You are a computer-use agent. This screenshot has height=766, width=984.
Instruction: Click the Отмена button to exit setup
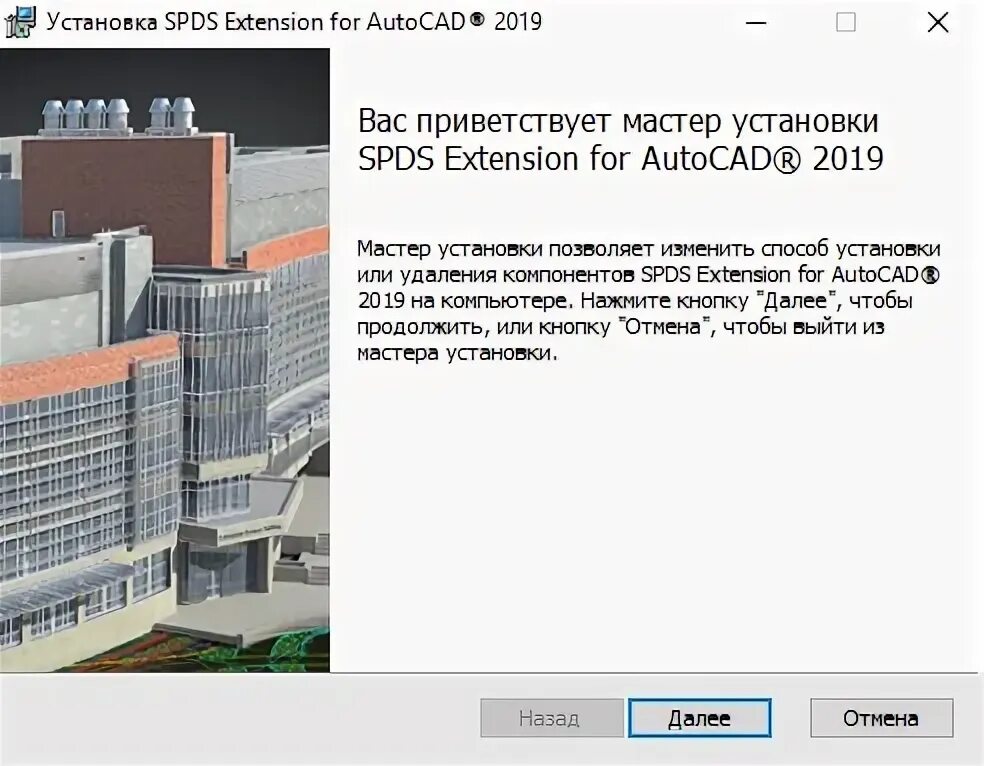[881, 718]
